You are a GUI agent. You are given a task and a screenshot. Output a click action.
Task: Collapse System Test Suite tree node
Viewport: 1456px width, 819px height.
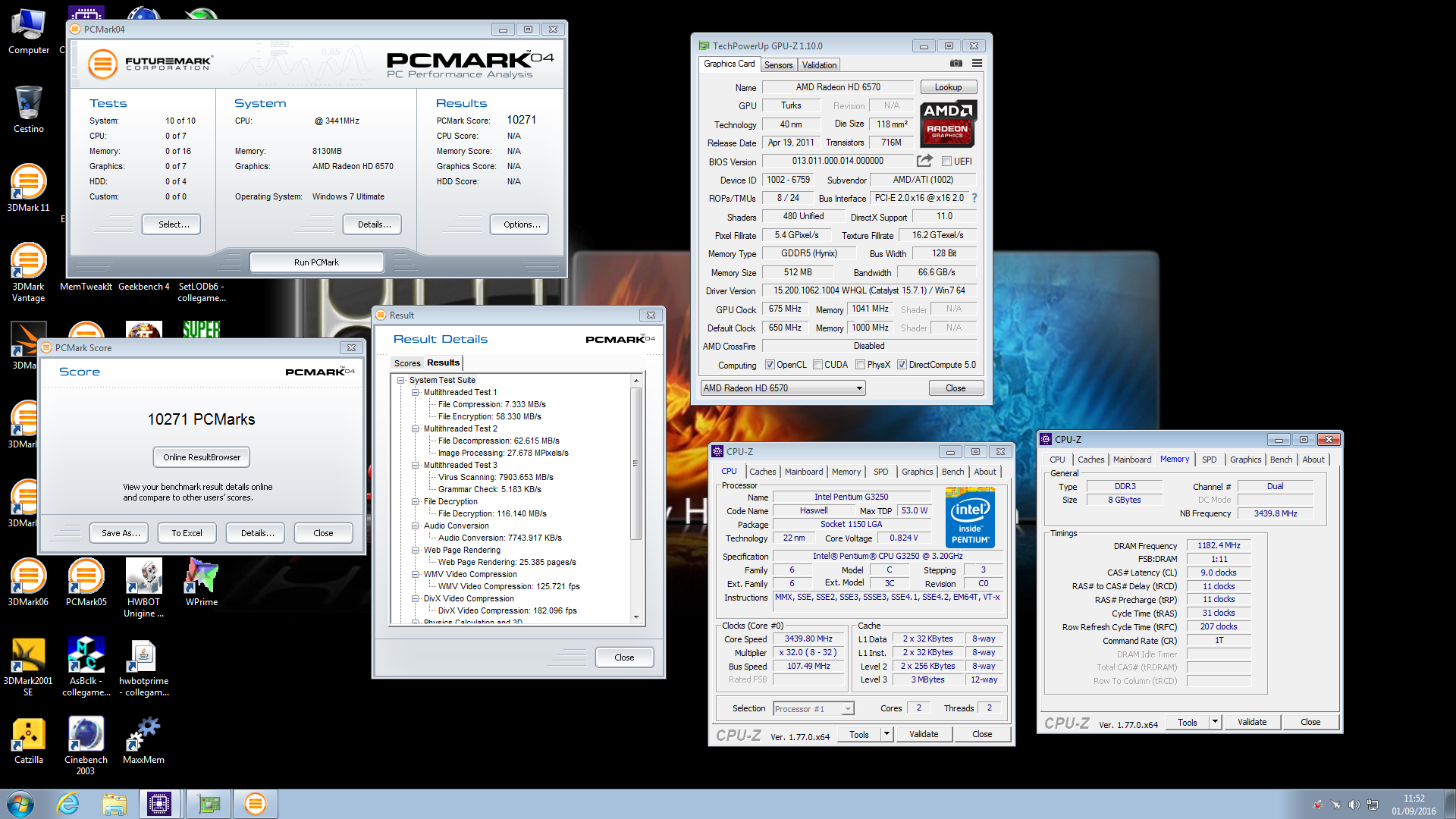[401, 380]
